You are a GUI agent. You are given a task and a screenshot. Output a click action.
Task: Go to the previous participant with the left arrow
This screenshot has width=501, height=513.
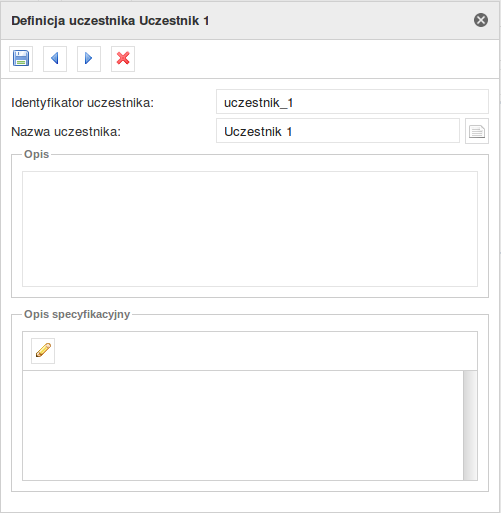(x=55, y=59)
